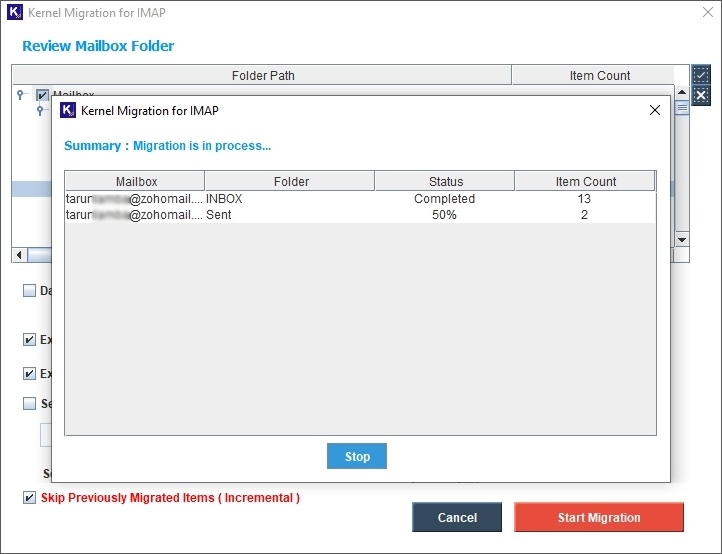722x554 pixels.
Task: Click the Mailbox column header
Action: click(x=136, y=181)
